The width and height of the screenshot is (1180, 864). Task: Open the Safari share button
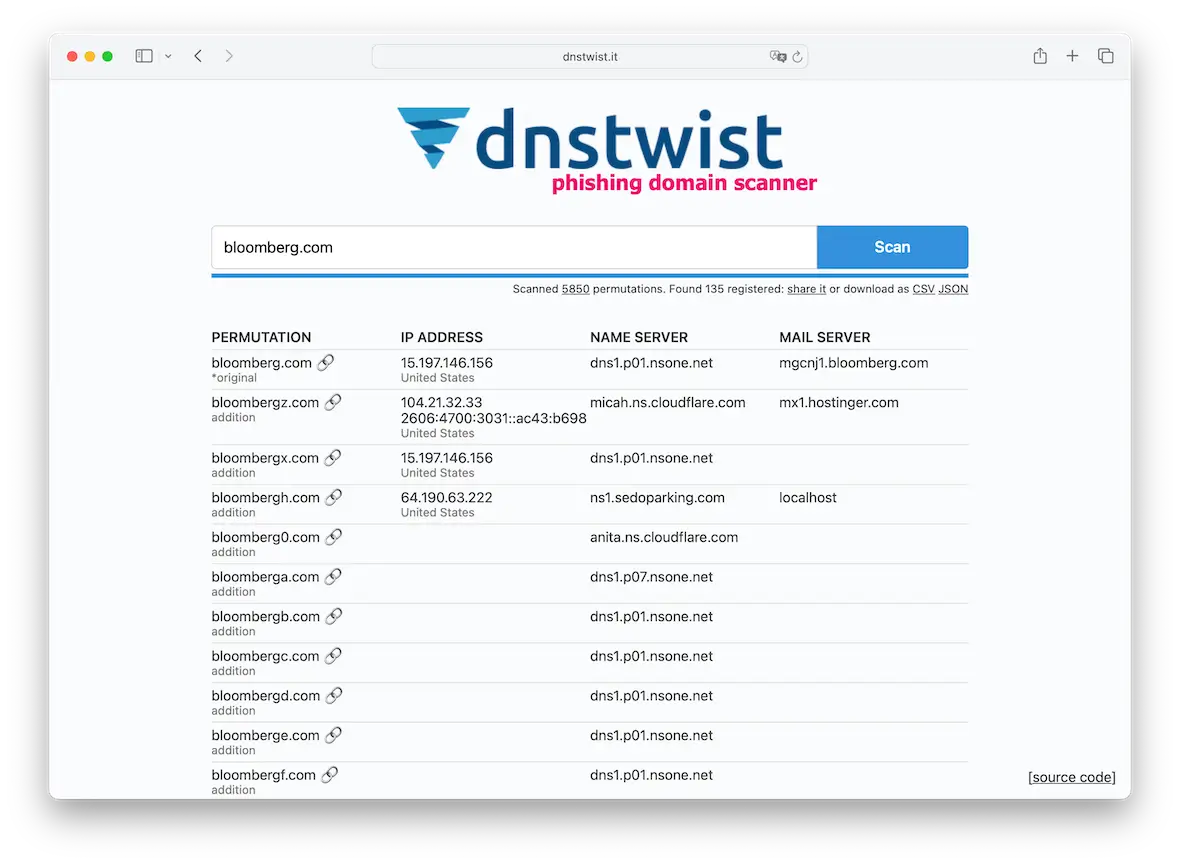(x=1040, y=56)
